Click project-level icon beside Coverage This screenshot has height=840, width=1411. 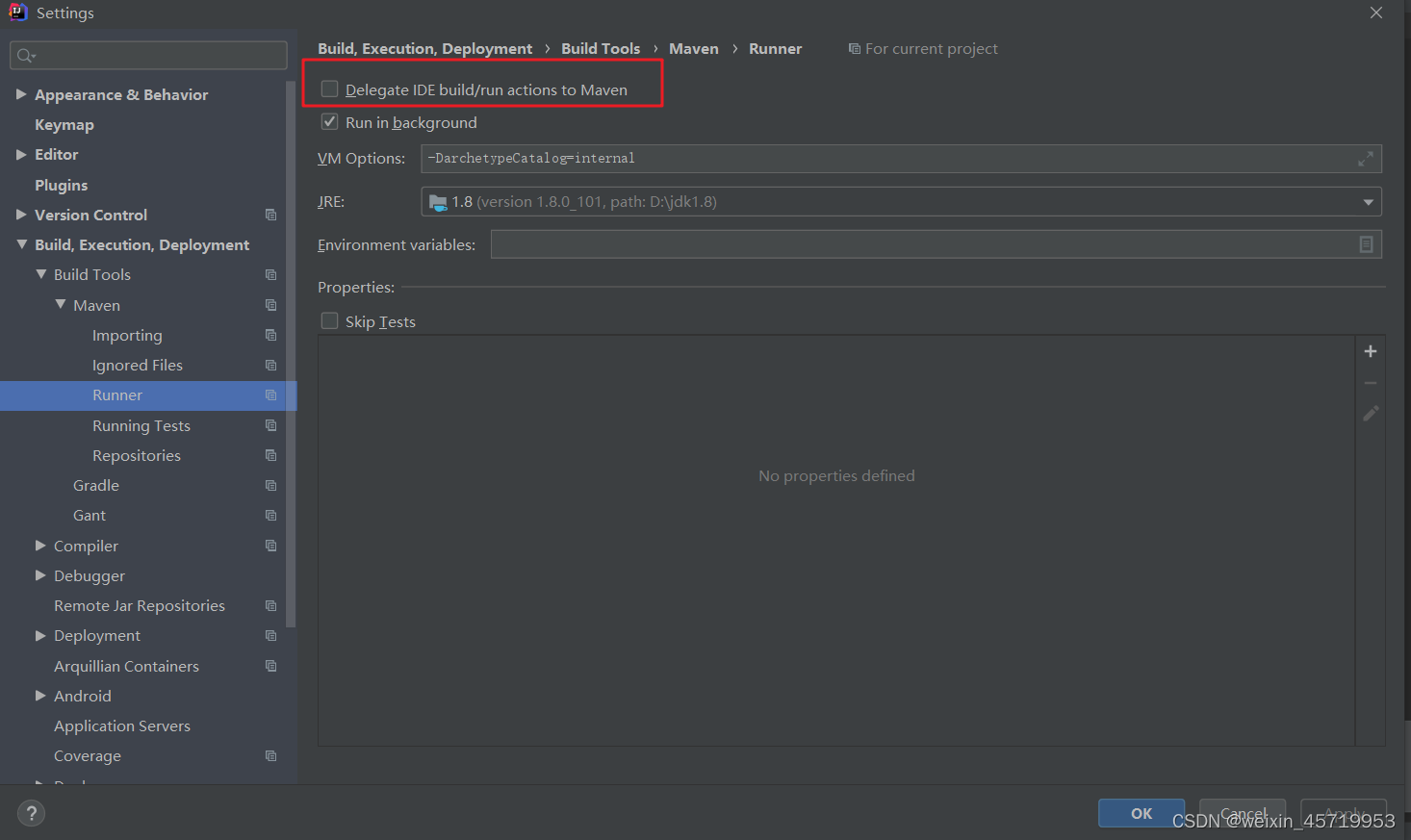(270, 756)
